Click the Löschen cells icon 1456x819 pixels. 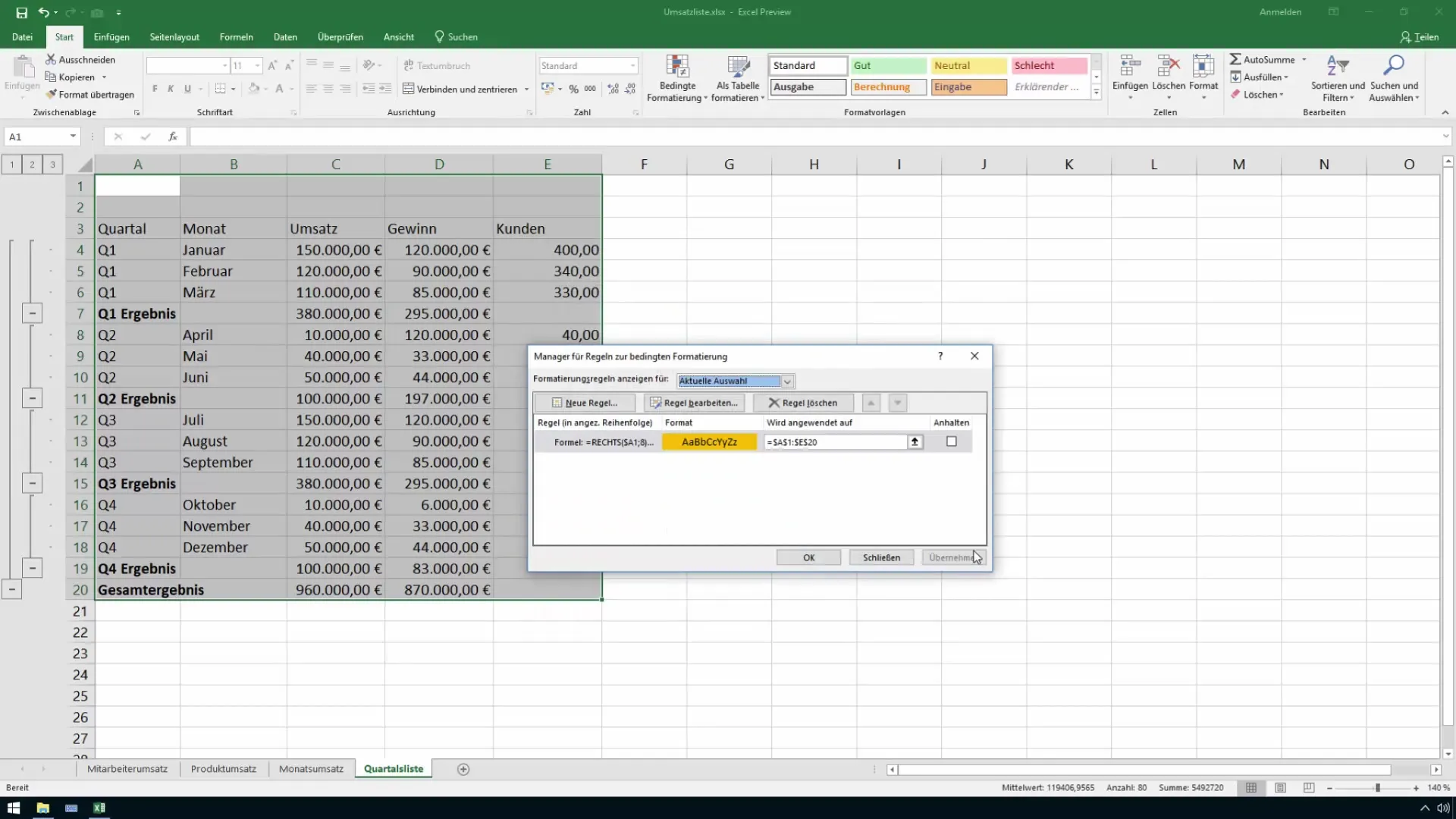pyautogui.click(x=1168, y=66)
